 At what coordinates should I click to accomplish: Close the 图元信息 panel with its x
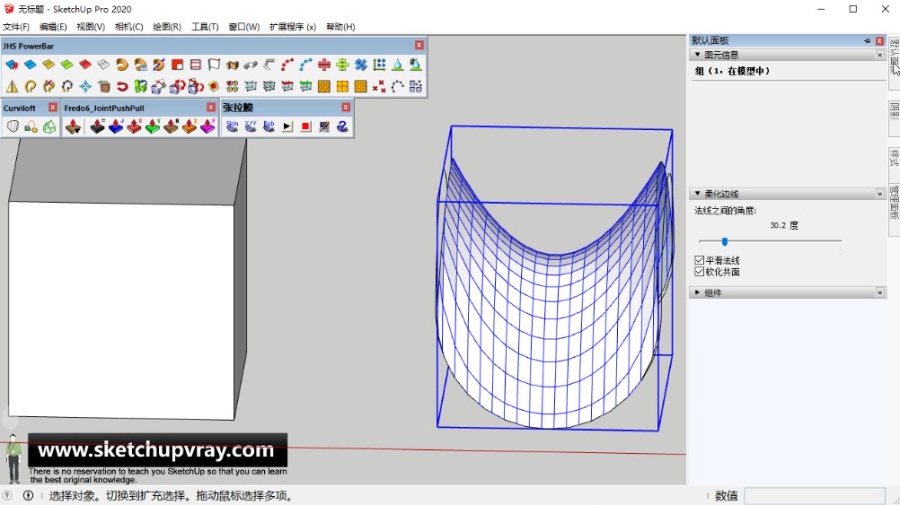click(x=880, y=55)
